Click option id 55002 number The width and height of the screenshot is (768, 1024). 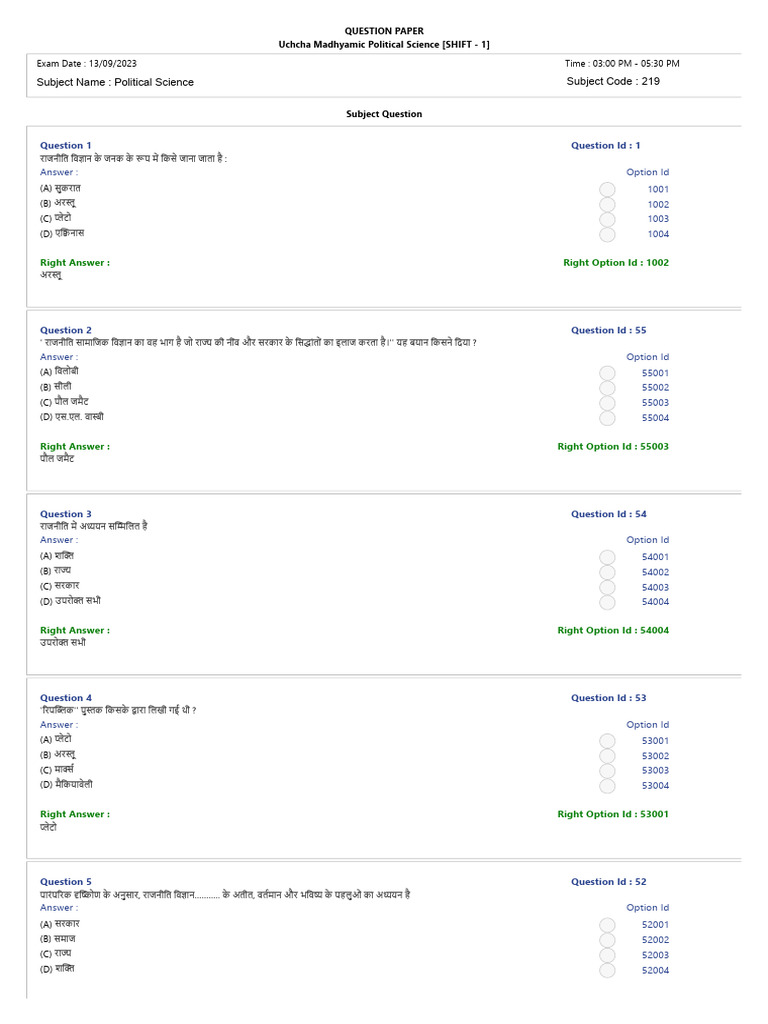click(655, 387)
